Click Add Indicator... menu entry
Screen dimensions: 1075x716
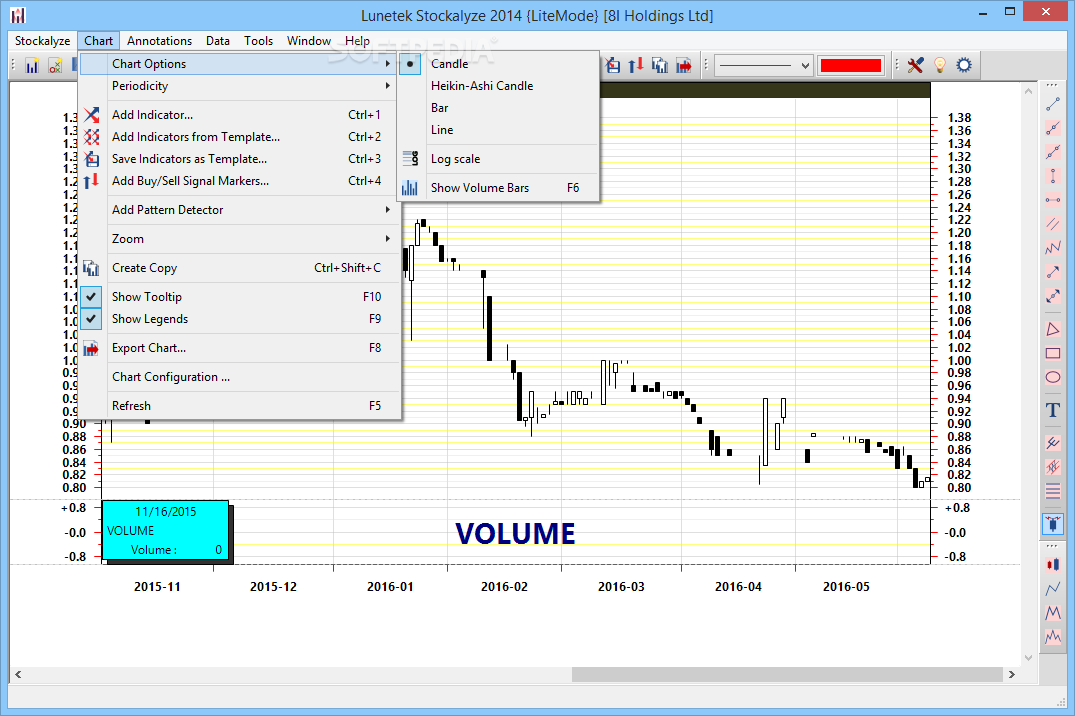pos(239,115)
